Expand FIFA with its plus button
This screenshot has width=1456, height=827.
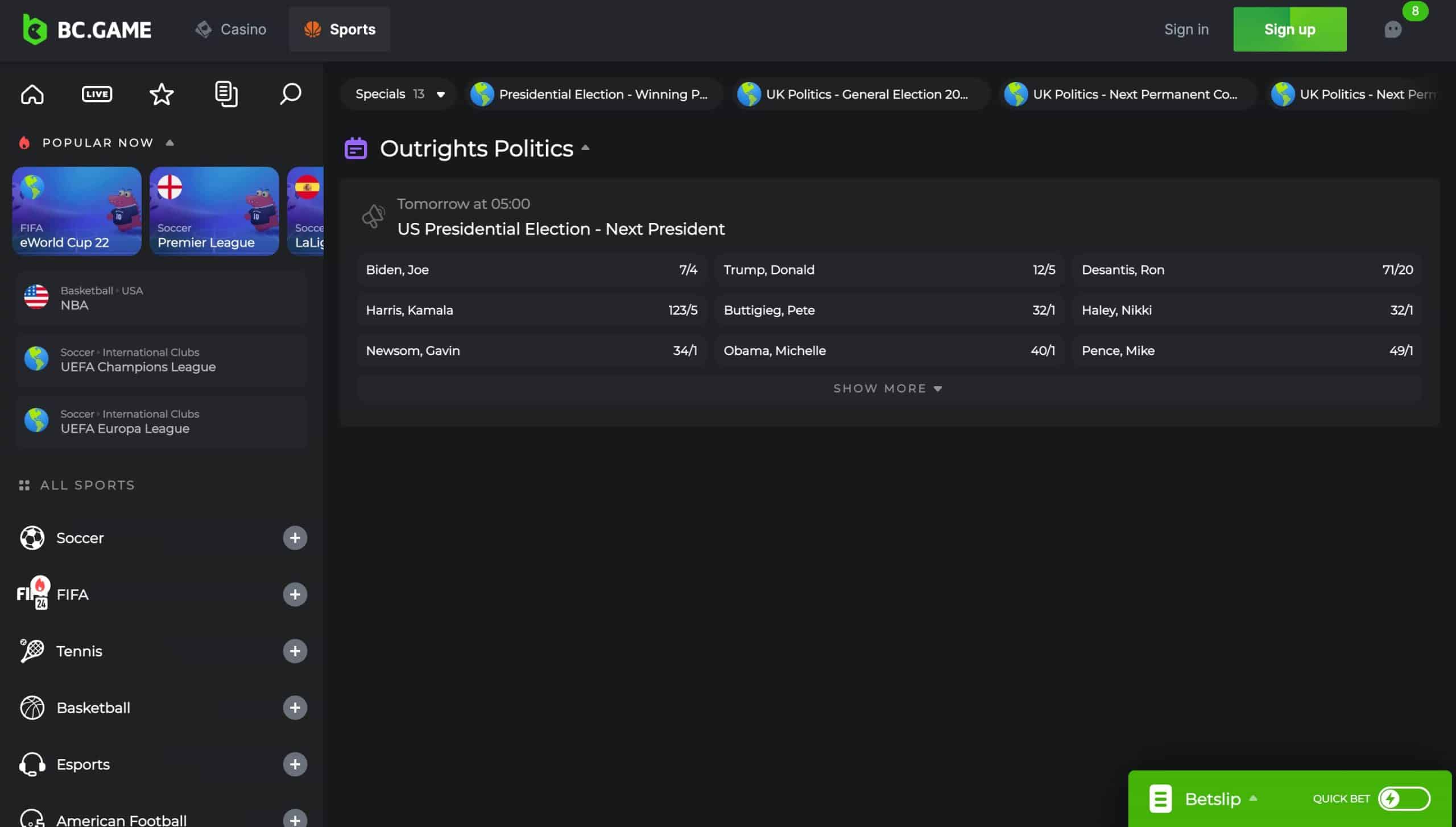pos(295,594)
